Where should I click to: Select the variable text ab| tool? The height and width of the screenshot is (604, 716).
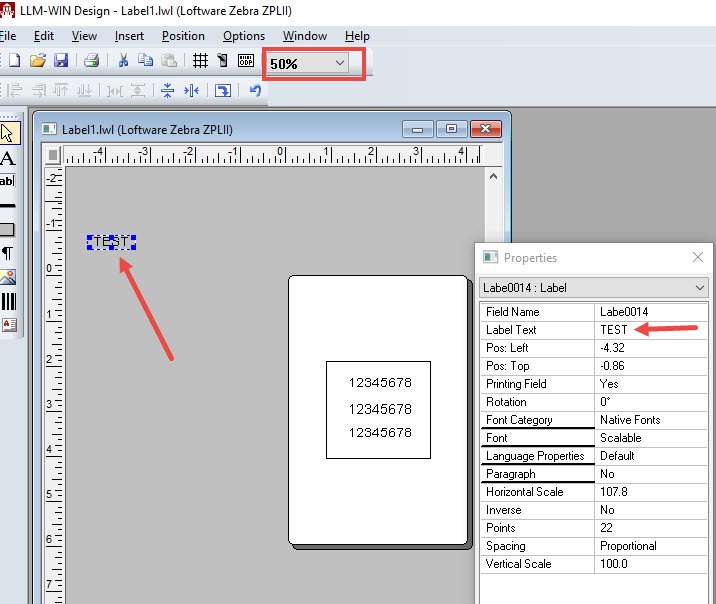(8, 181)
